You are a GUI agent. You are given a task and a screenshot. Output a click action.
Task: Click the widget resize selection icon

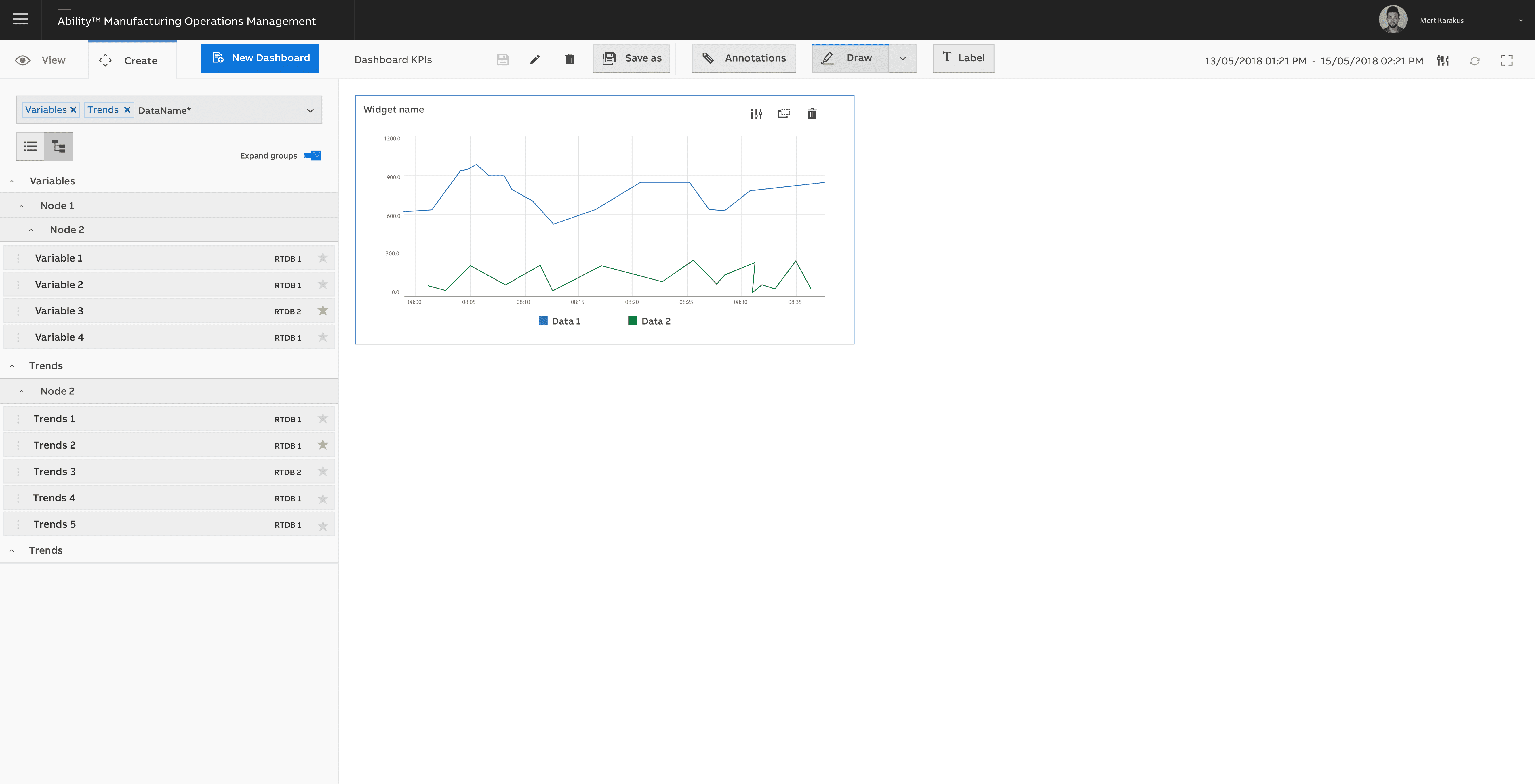click(784, 113)
